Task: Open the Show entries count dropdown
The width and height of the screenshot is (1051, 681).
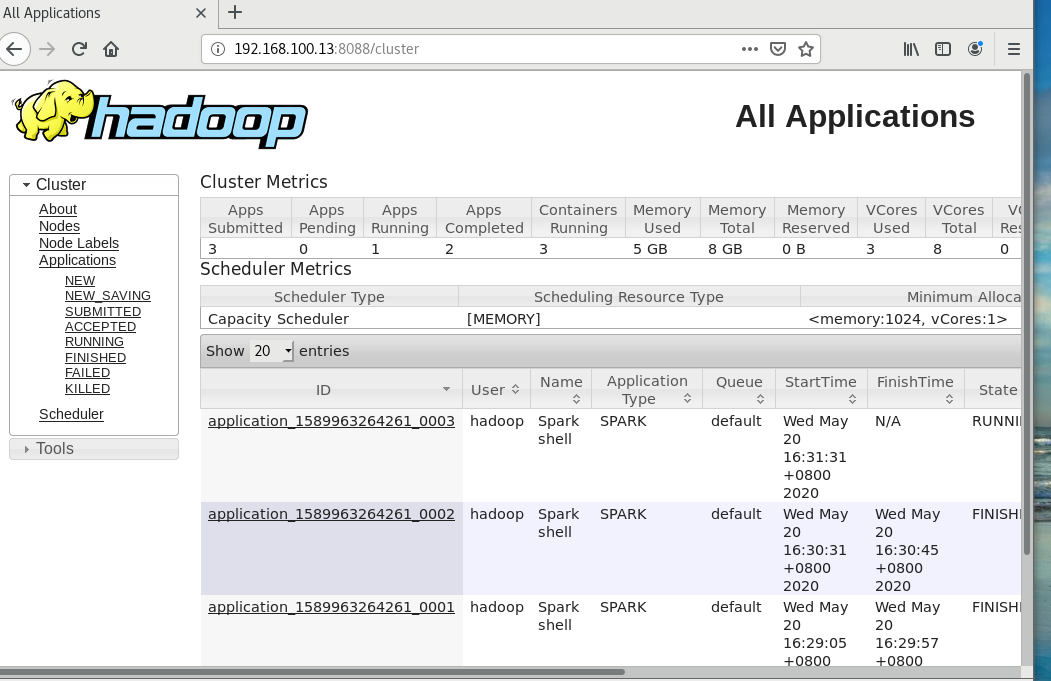Action: click(272, 351)
